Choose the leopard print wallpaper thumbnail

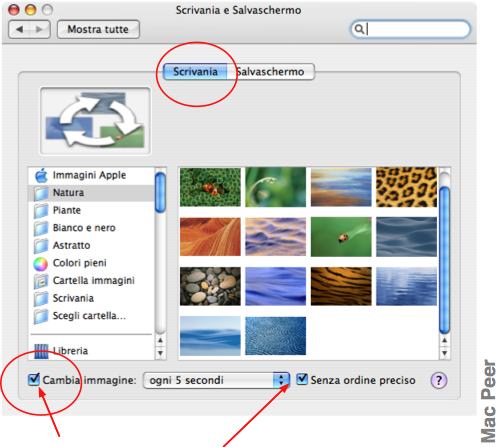(406, 187)
